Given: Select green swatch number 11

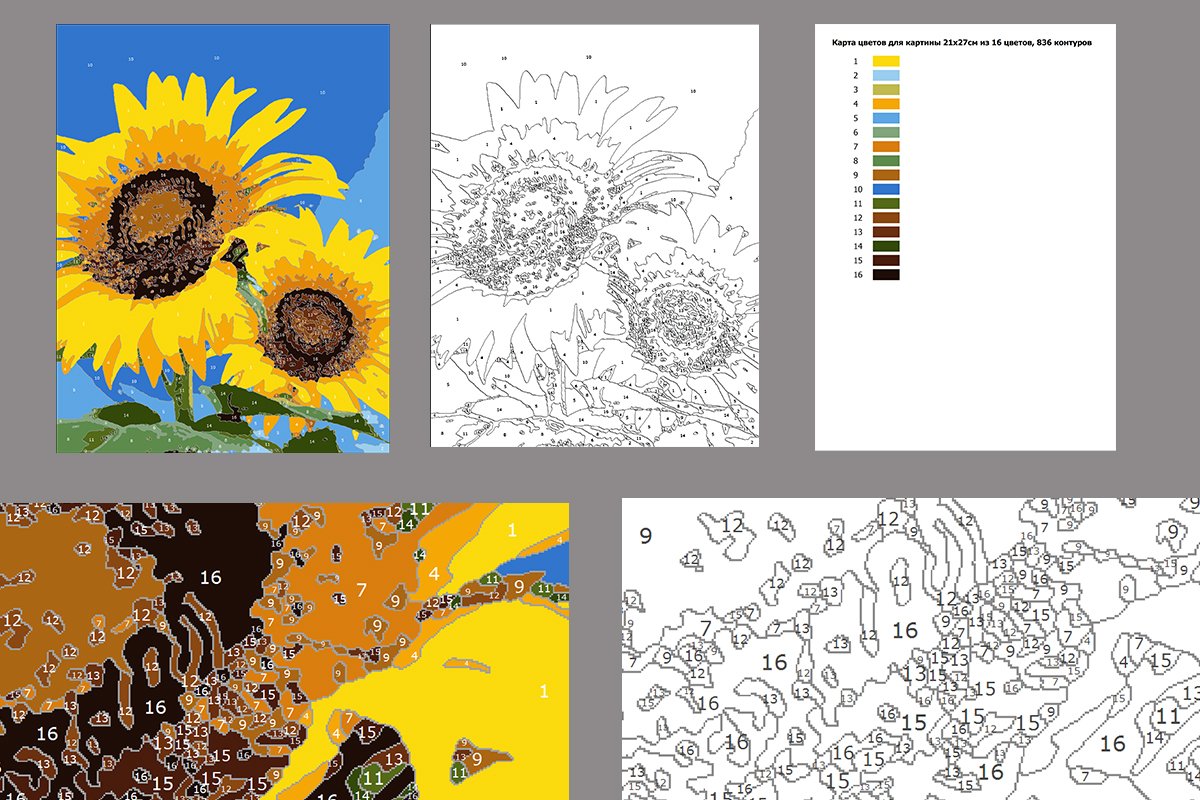Looking at the screenshot, I should coord(885,202).
